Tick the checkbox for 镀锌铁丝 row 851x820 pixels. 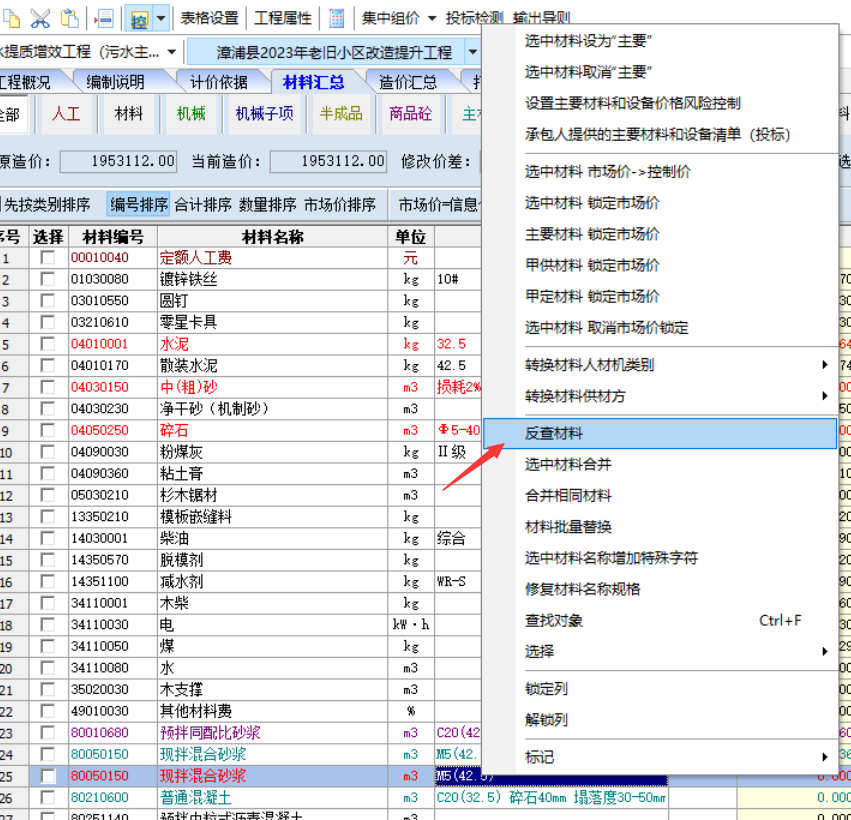tap(47, 280)
